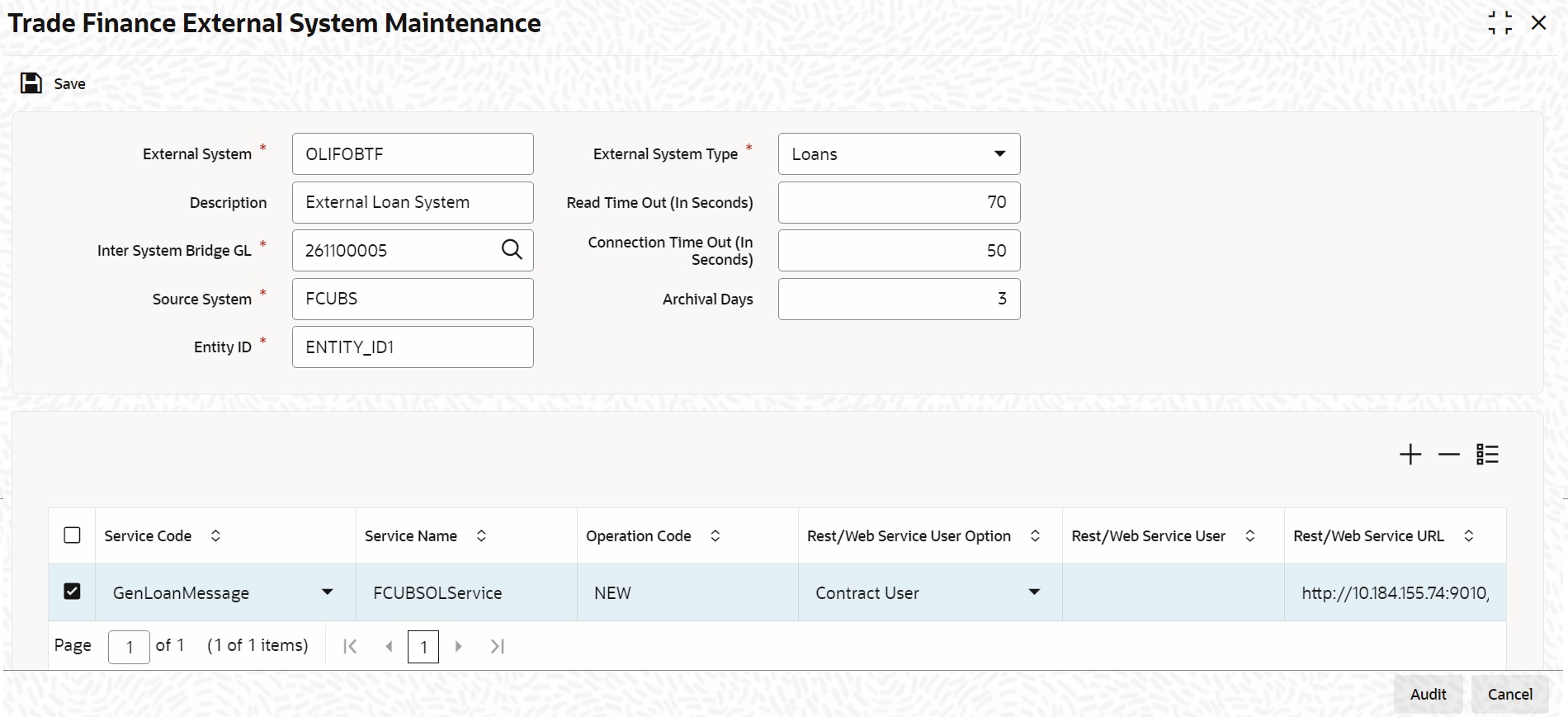The height and width of the screenshot is (717, 1568).
Task: Edit the Description field
Action: [413, 202]
